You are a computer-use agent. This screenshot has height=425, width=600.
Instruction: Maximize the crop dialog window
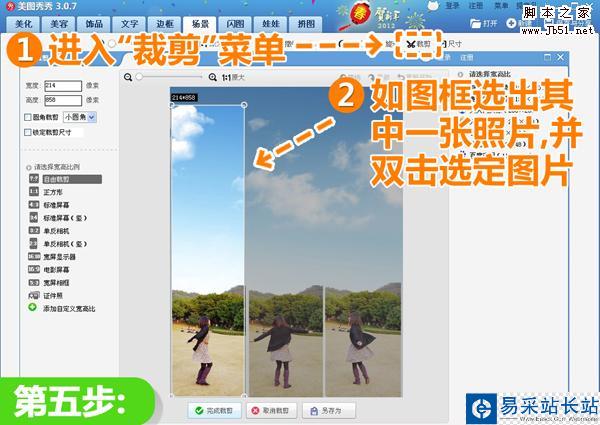coord(548,57)
